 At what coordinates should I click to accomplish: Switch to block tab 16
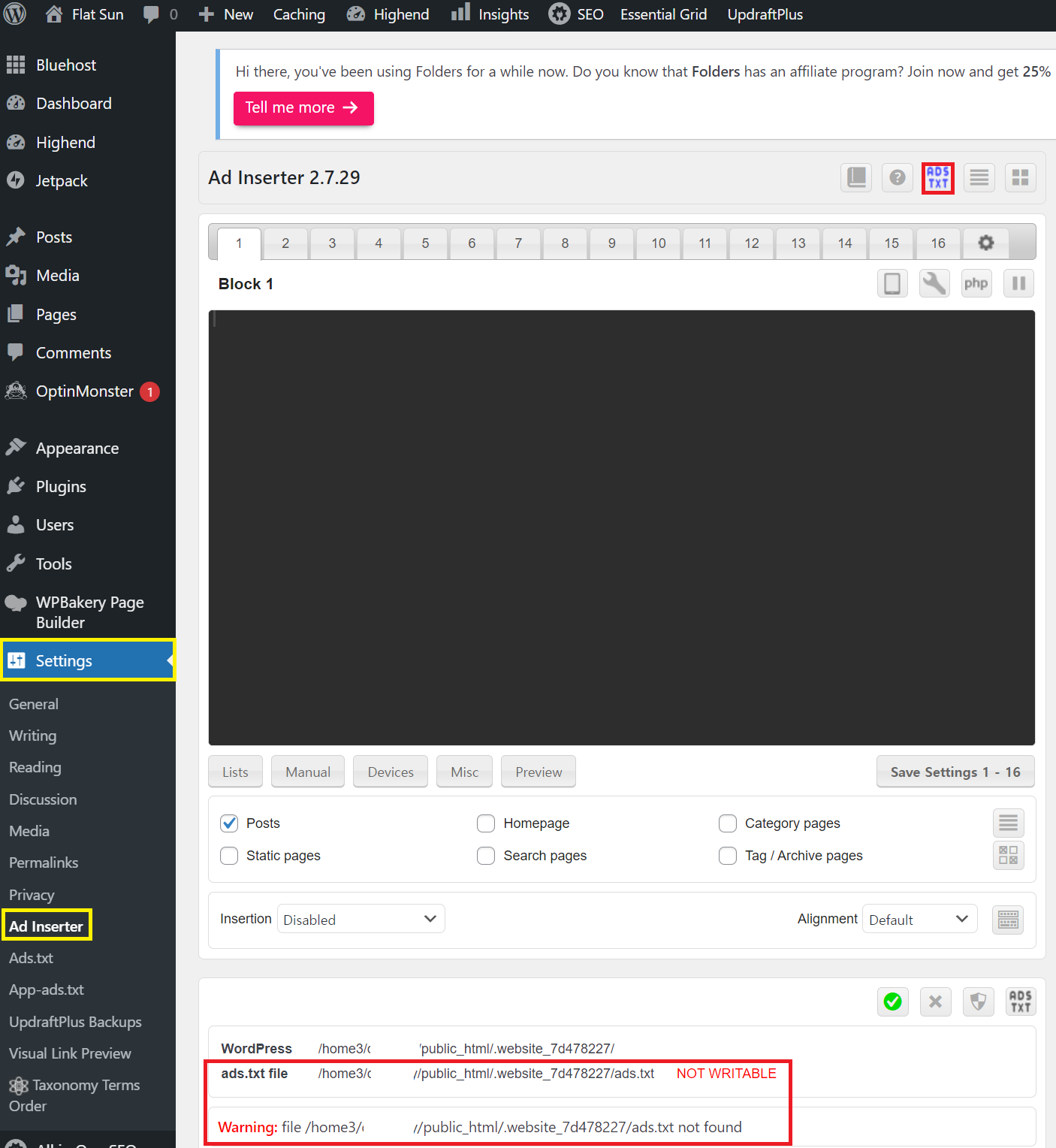tap(938, 243)
